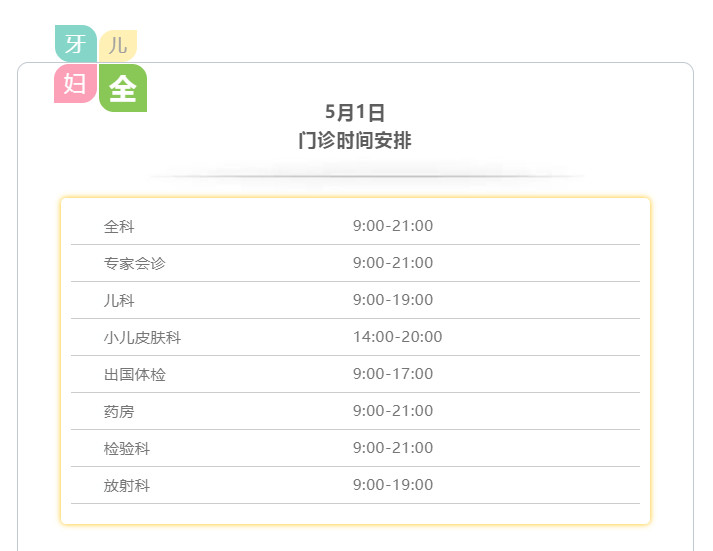Select the 小儿皮肤科 row label
713x551 pixels.
[x=142, y=337]
